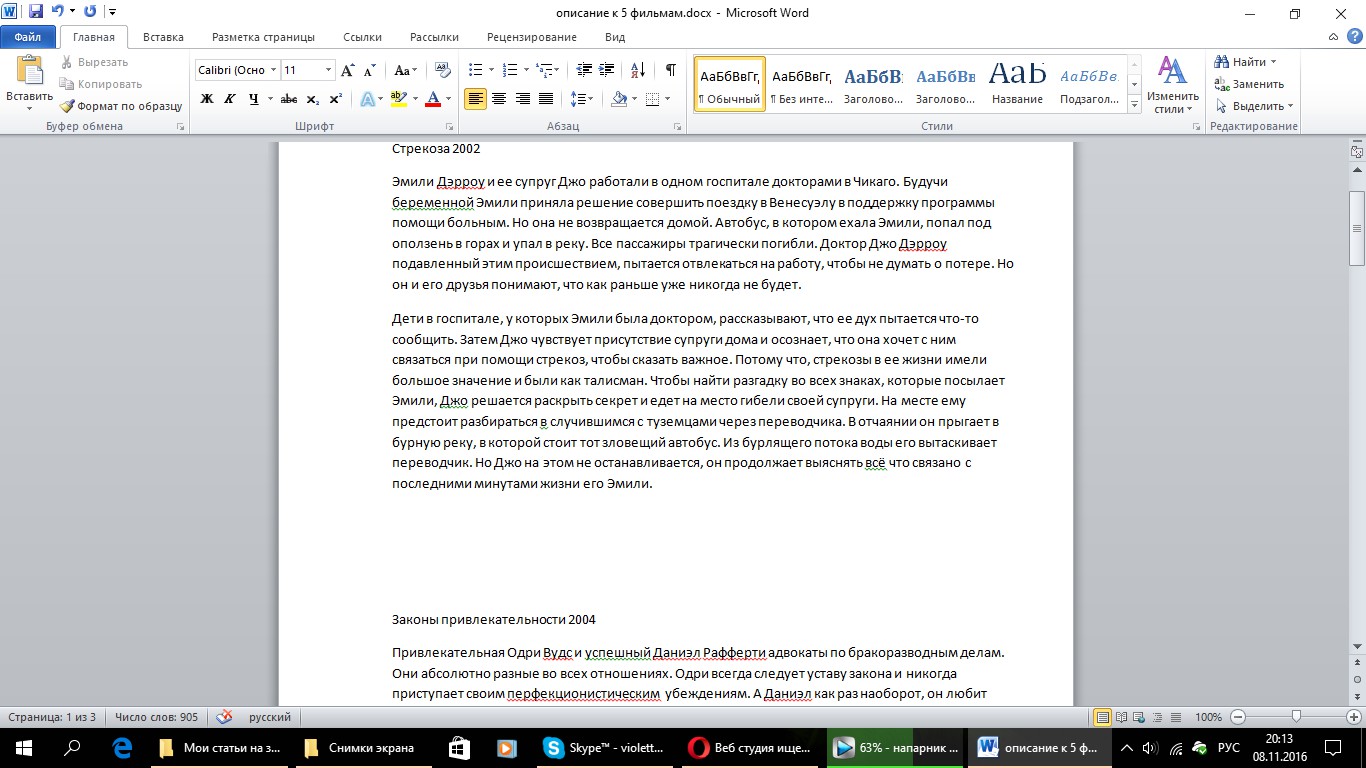Apply the Normal (Обычный) style
This screenshot has height=768, width=1366.
point(730,84)
